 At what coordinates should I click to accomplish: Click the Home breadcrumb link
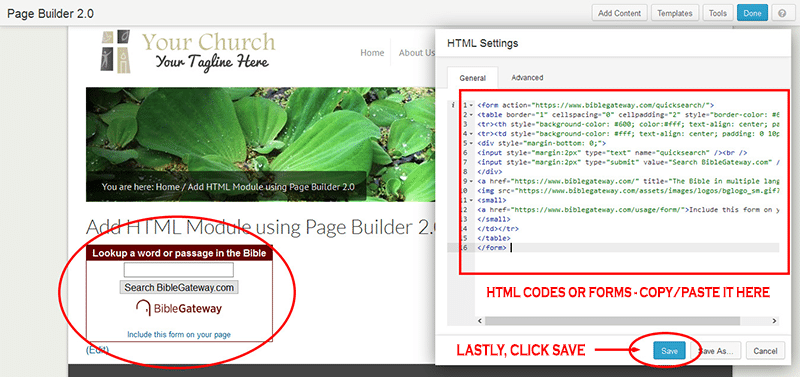168,187
